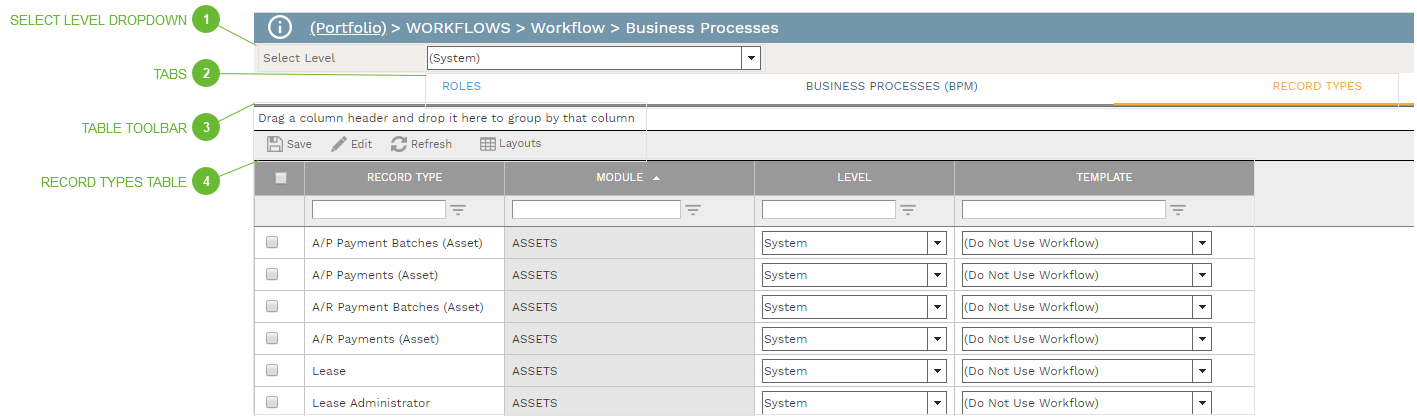The height and width of the screenshot is (420, 1417).
Task: Click the Refresh arrows icon
Action: (399, 144)
